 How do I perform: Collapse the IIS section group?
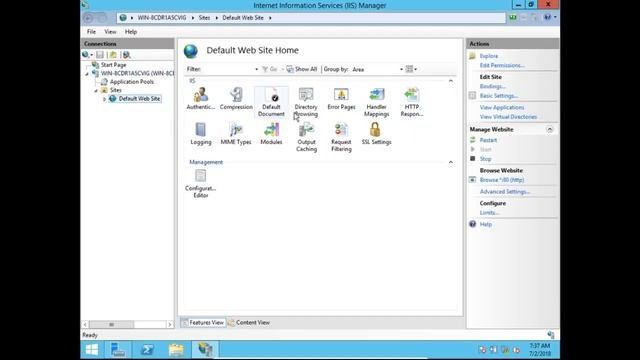click(451, 81)
